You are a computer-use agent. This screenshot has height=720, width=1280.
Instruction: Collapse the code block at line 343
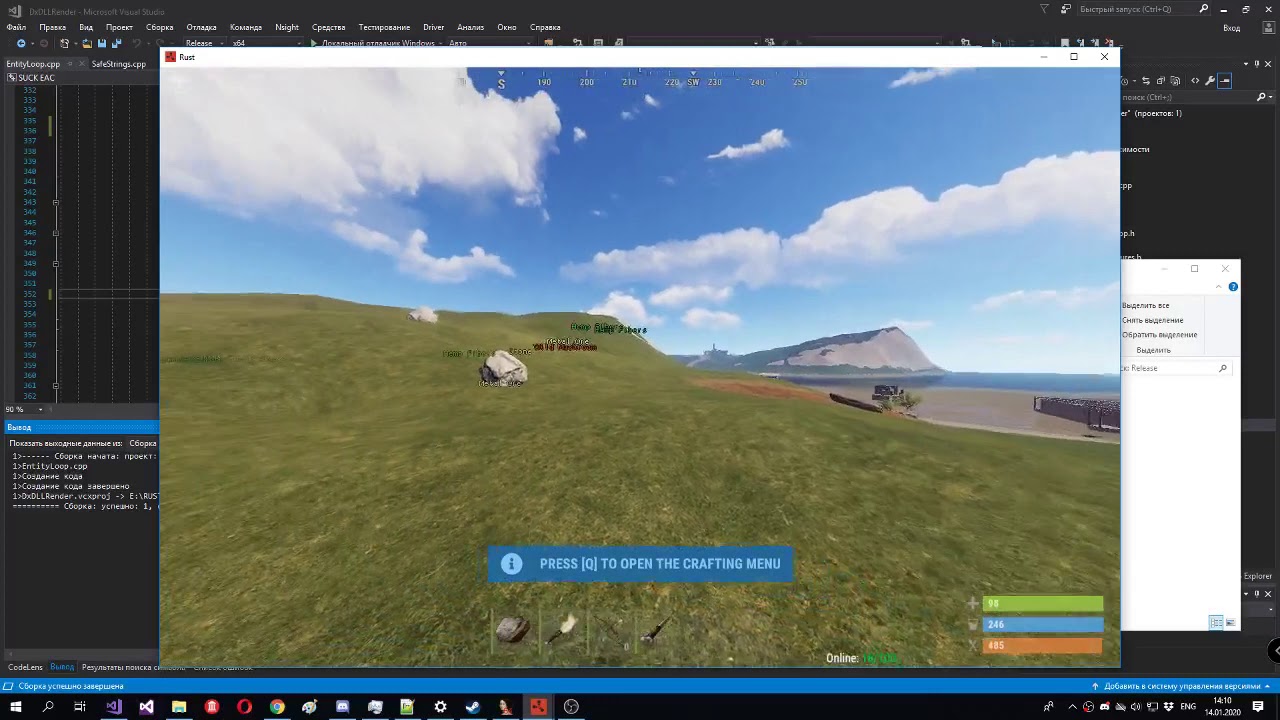coord(56,202)
